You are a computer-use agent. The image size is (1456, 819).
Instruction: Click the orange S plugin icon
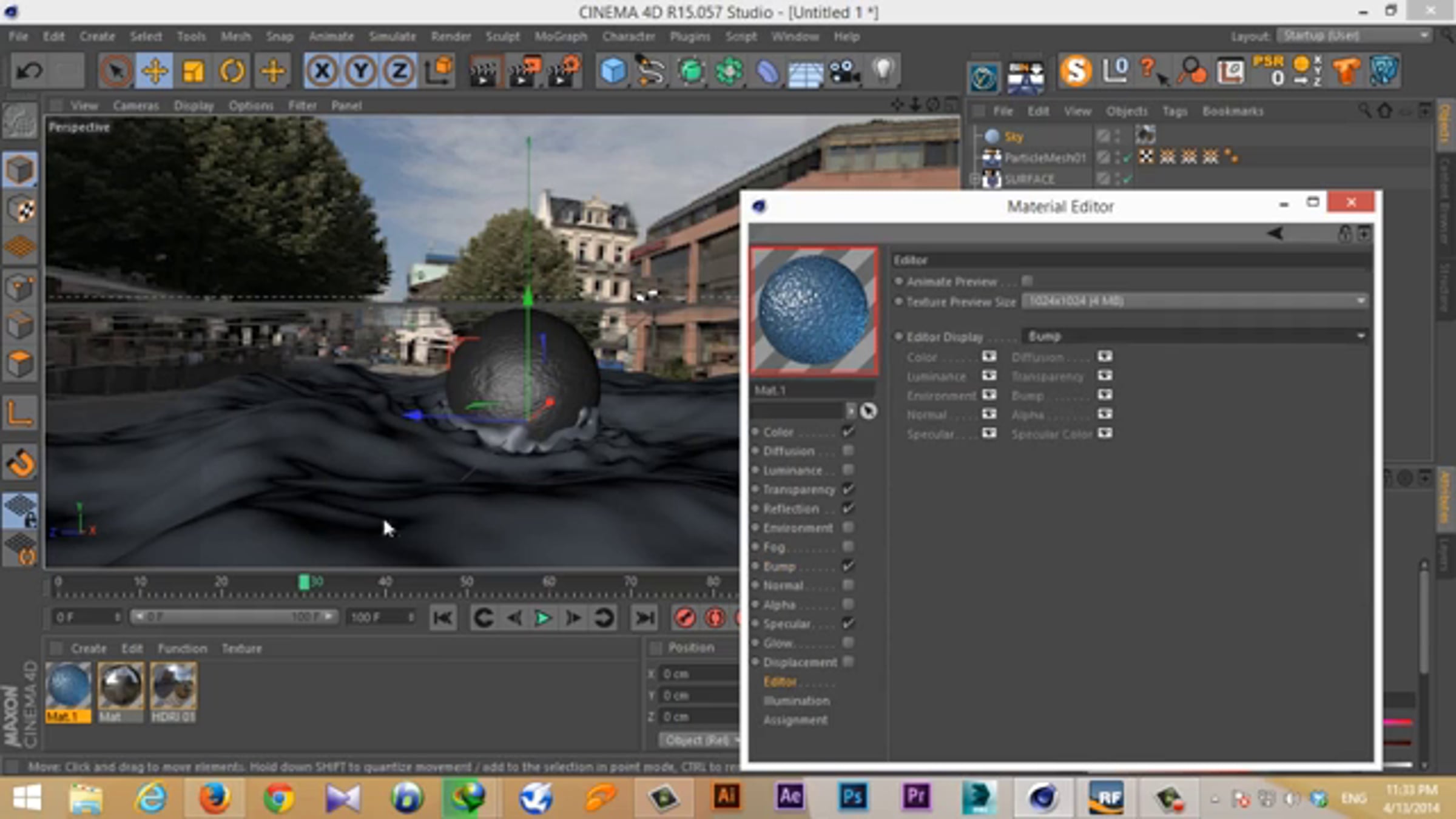1076,71
